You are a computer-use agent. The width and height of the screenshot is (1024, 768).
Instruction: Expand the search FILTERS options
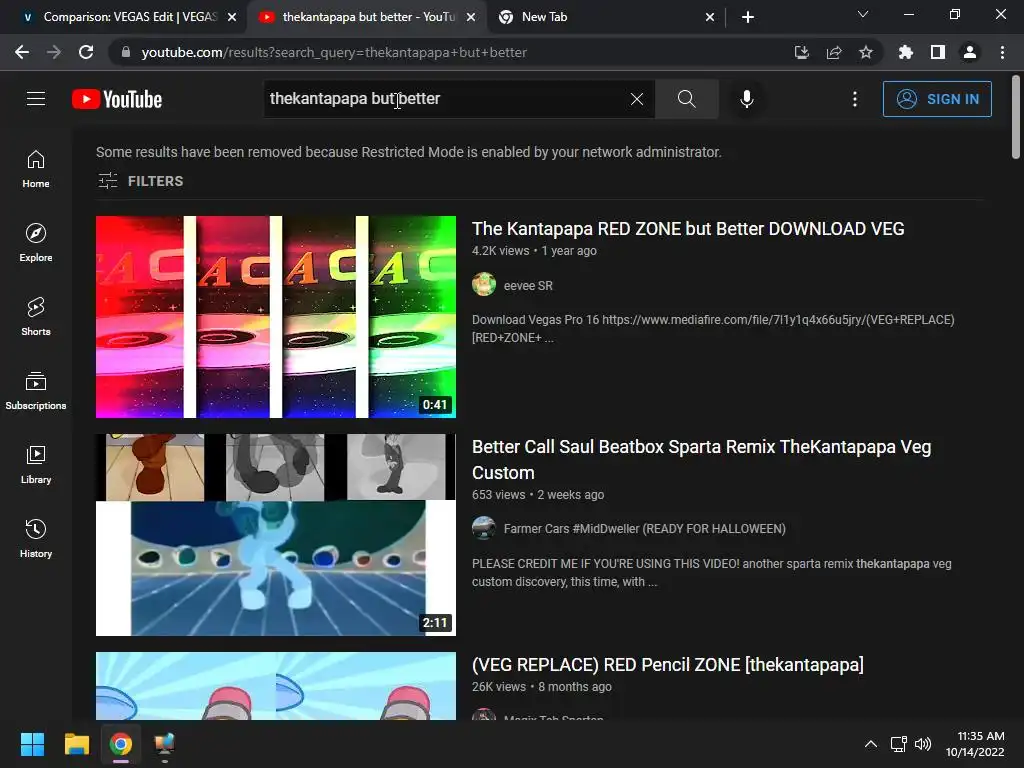click(140, 181)
